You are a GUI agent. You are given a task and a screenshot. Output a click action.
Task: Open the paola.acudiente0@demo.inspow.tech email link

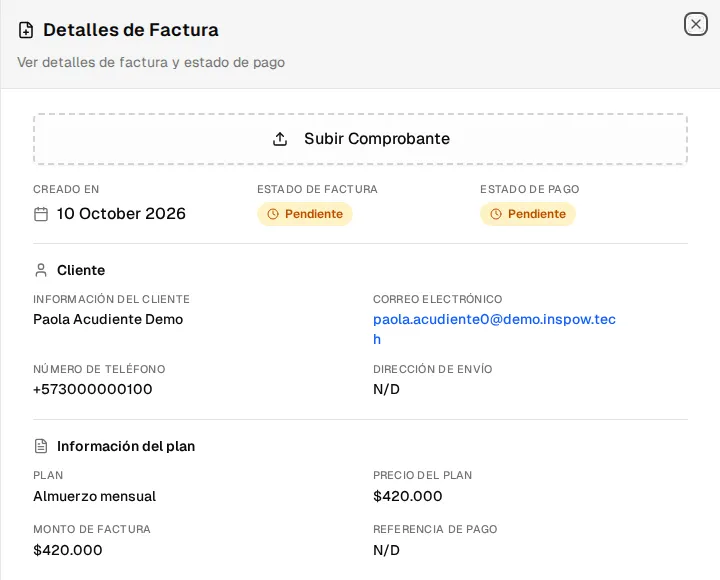(494, 329)
